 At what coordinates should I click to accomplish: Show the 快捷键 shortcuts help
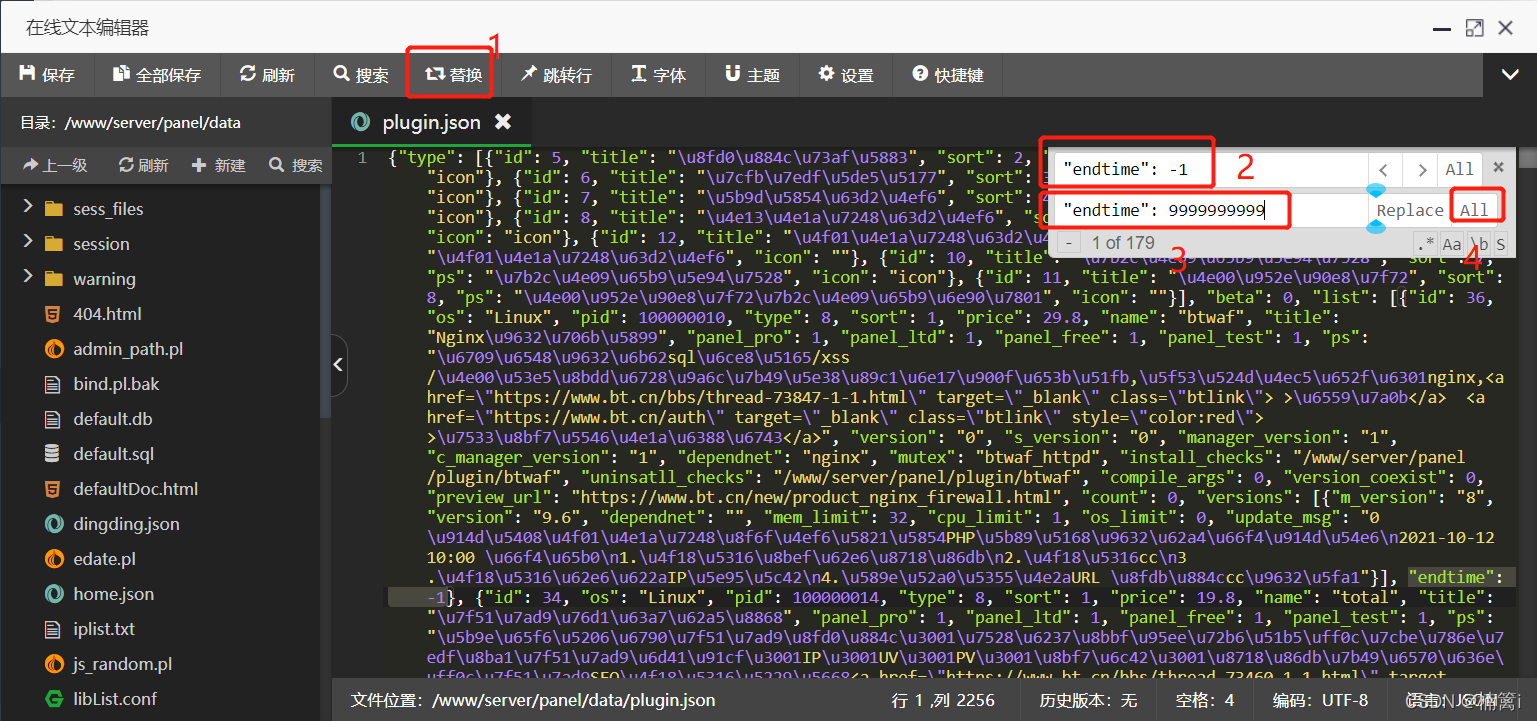tap(948, 75)
